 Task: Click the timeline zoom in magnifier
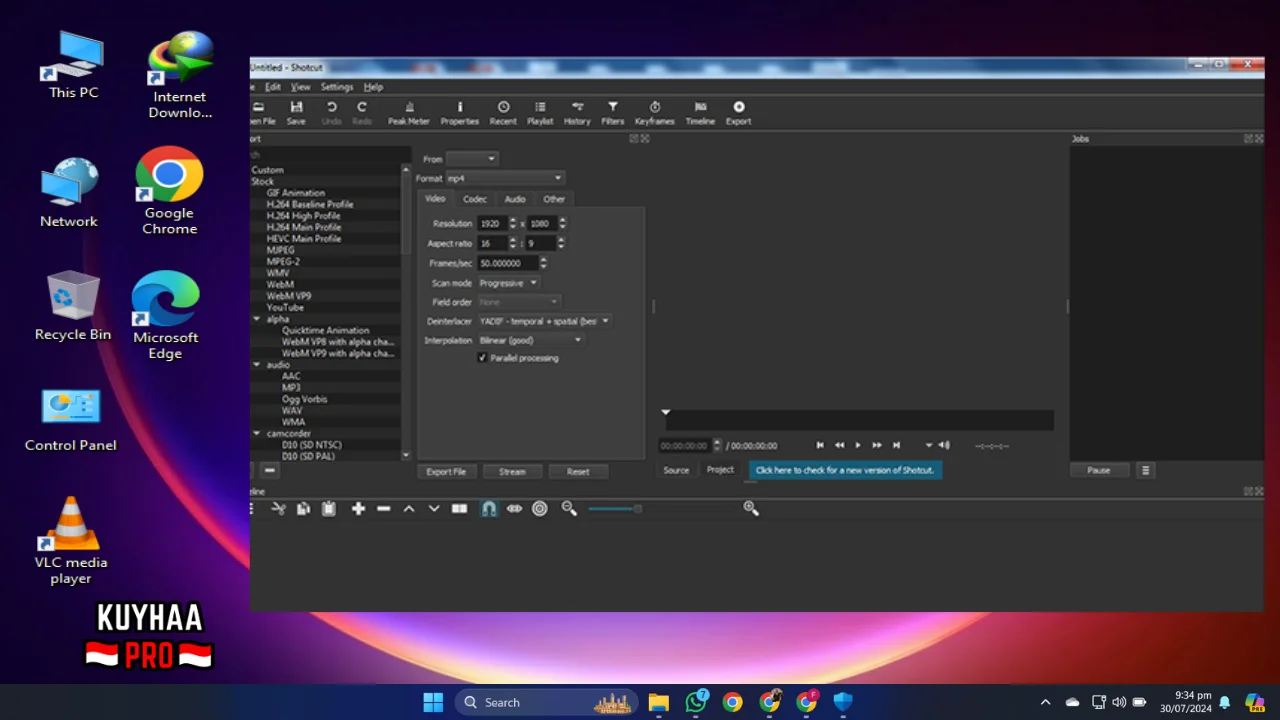click(x=751, y=509)
